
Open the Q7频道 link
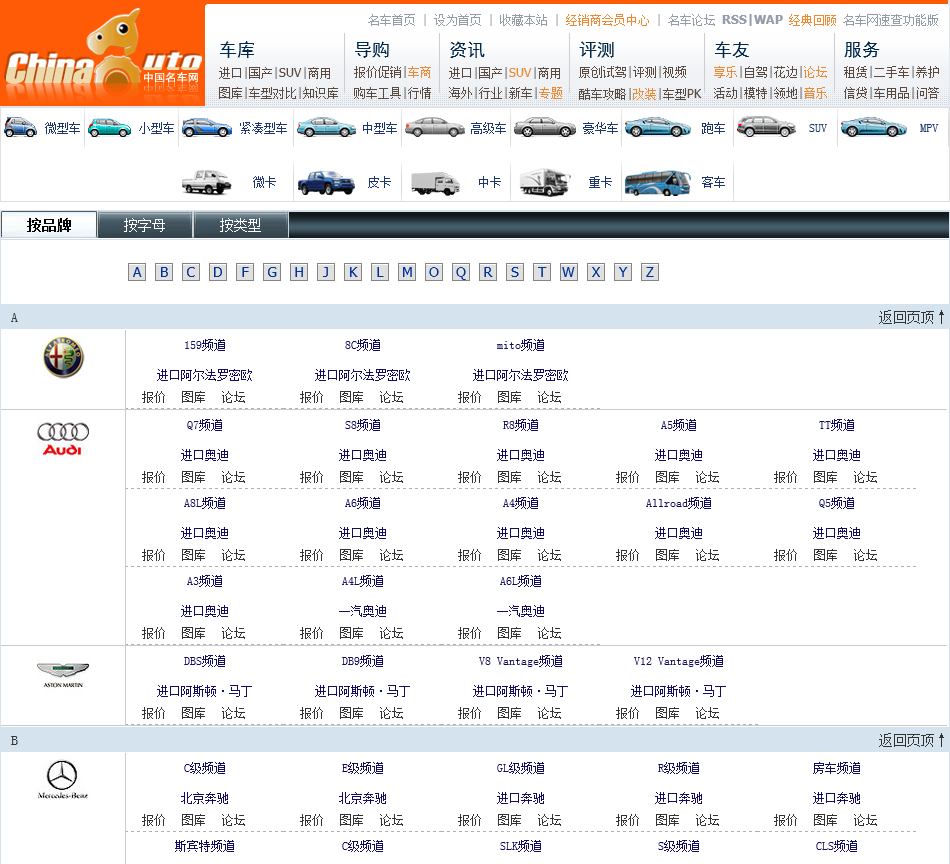coord(205,425)
